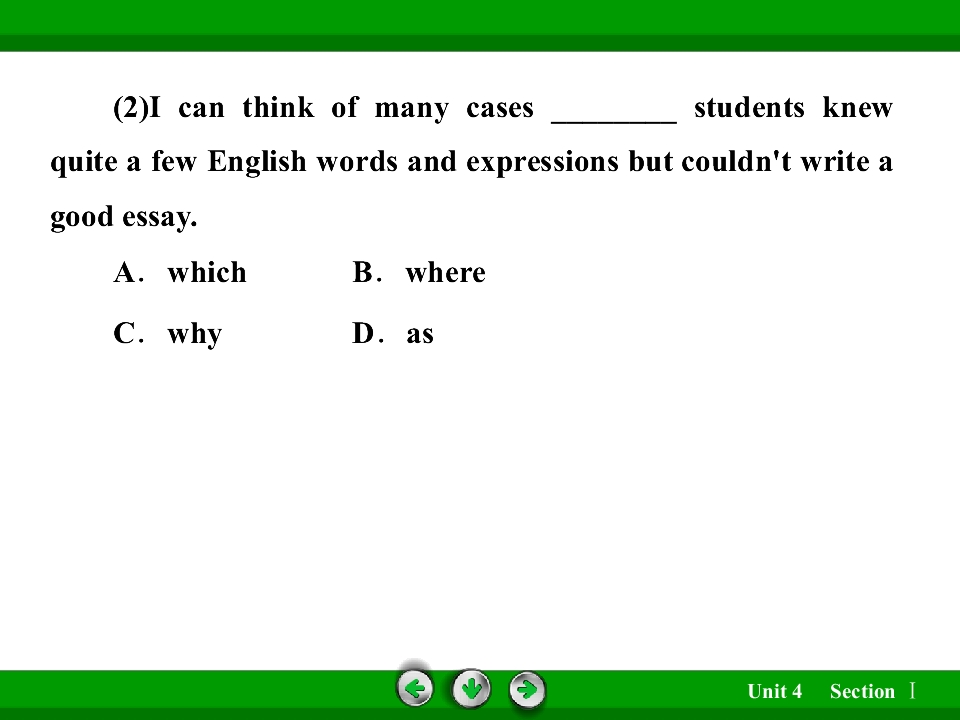
Task: Click the words "good essay."
Action: 124,217
